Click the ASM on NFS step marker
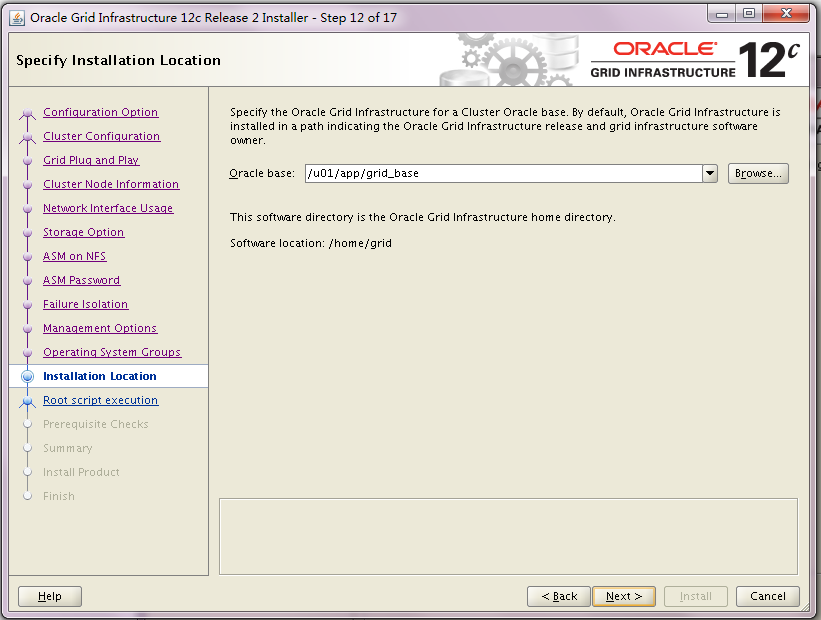 tap(27, 257)
